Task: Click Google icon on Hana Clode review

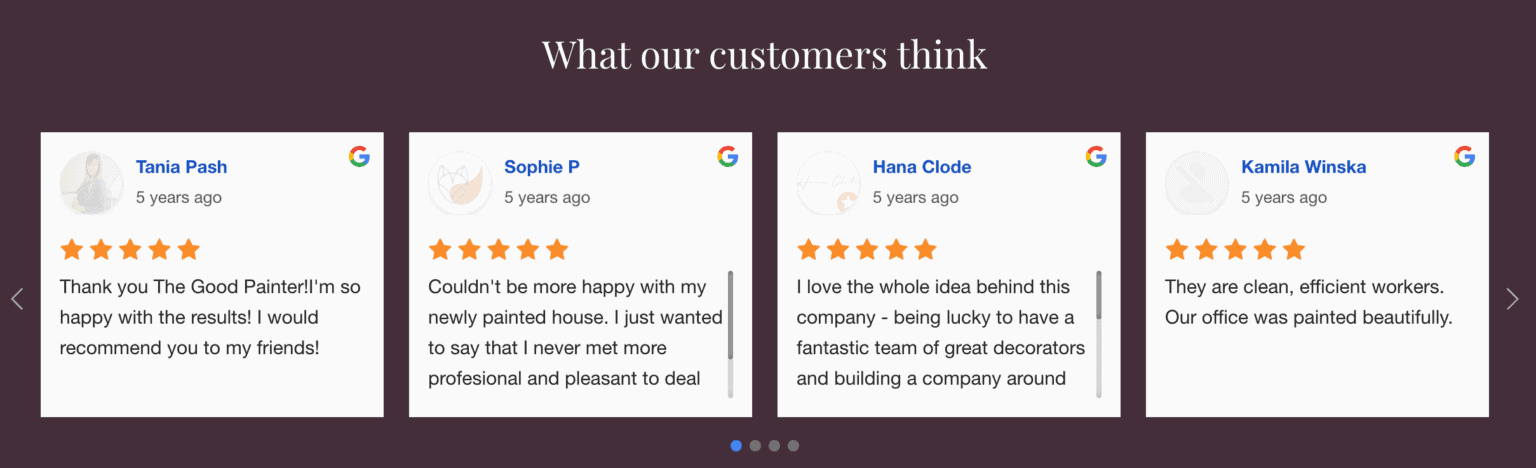Action: click(1096, 156)
